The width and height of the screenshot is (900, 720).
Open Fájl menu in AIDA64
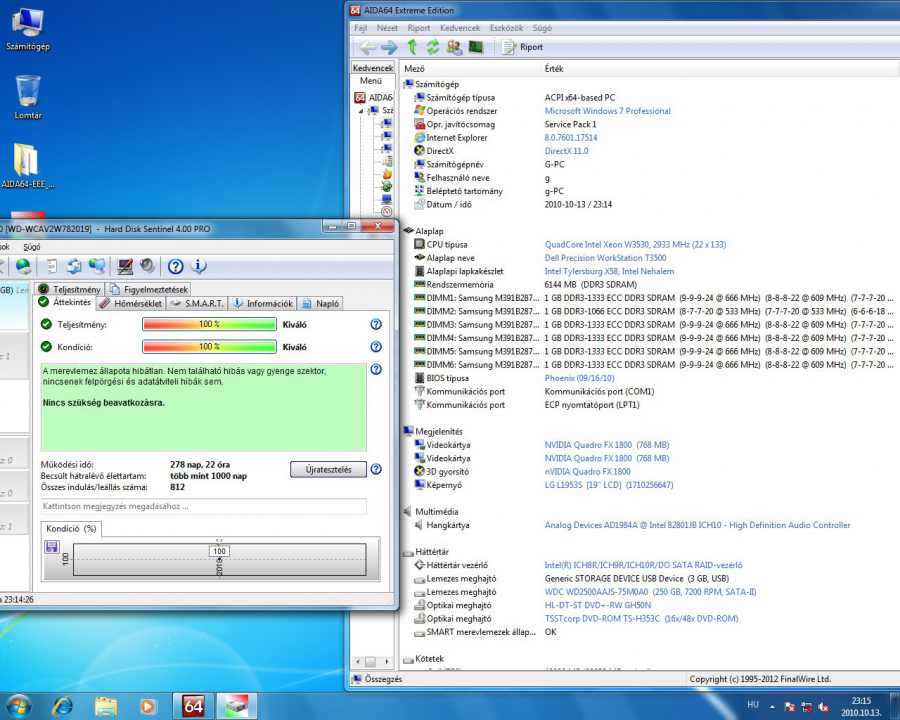click(360, 28)
